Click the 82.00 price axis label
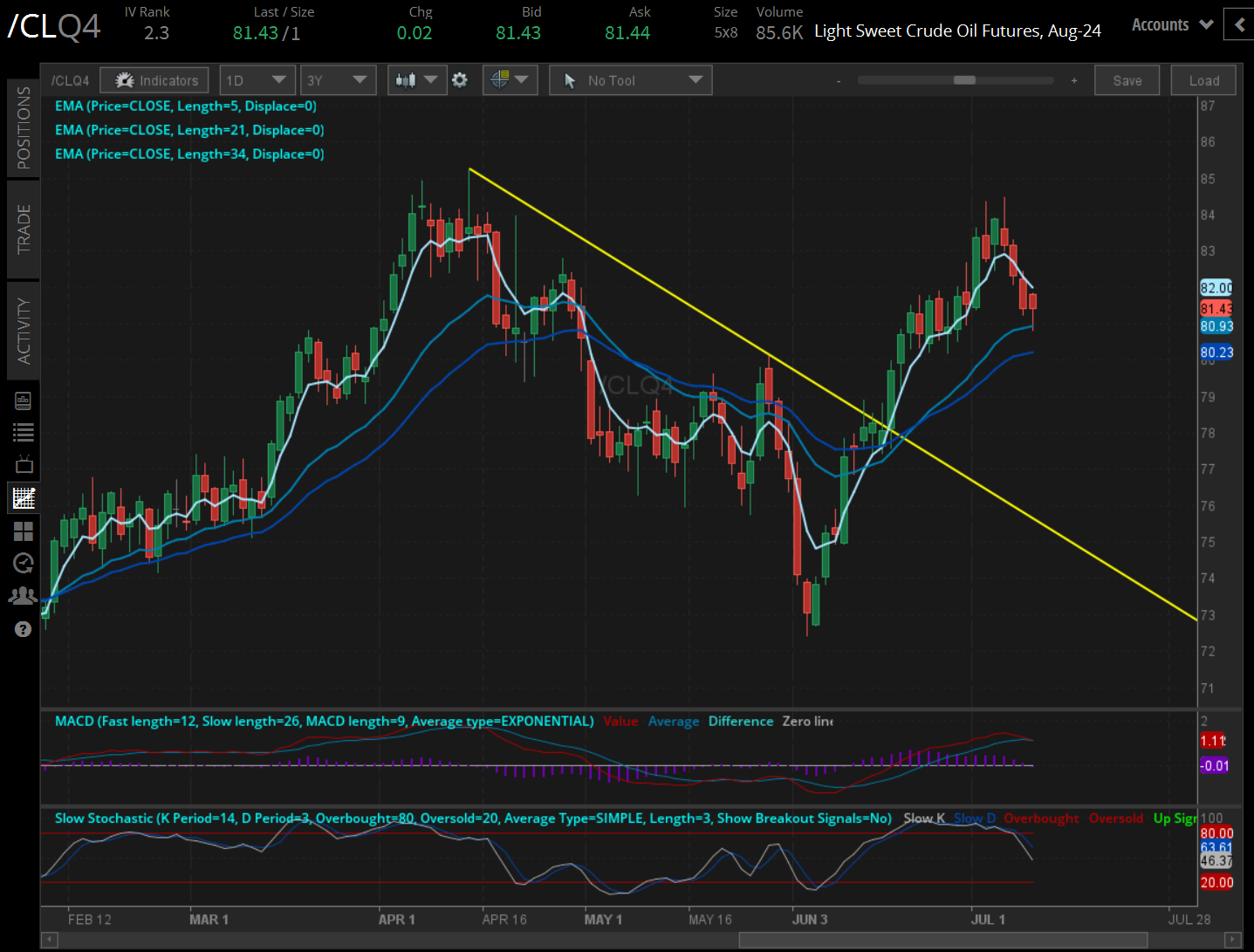Viewport: 1254px width, 952px height. (x=1216, y=288)
